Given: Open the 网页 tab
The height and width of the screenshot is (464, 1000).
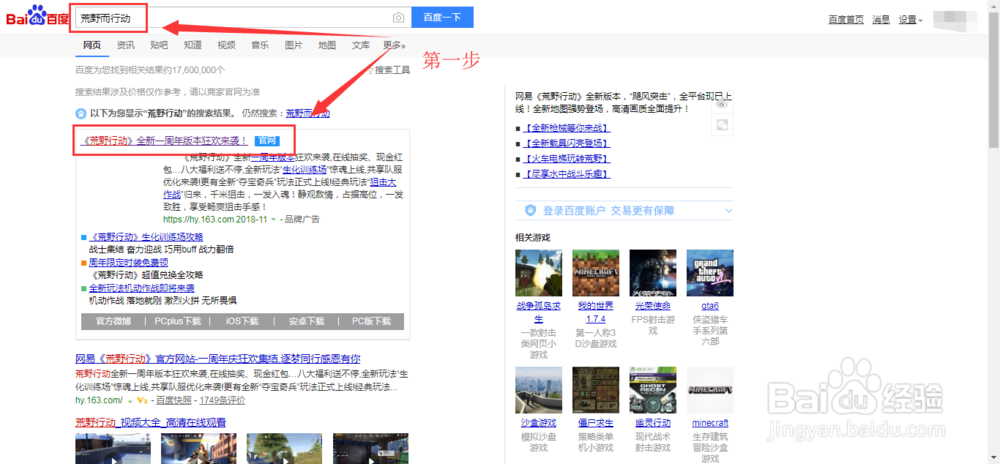Looking at the screenshot, I should tap(92, 45).
